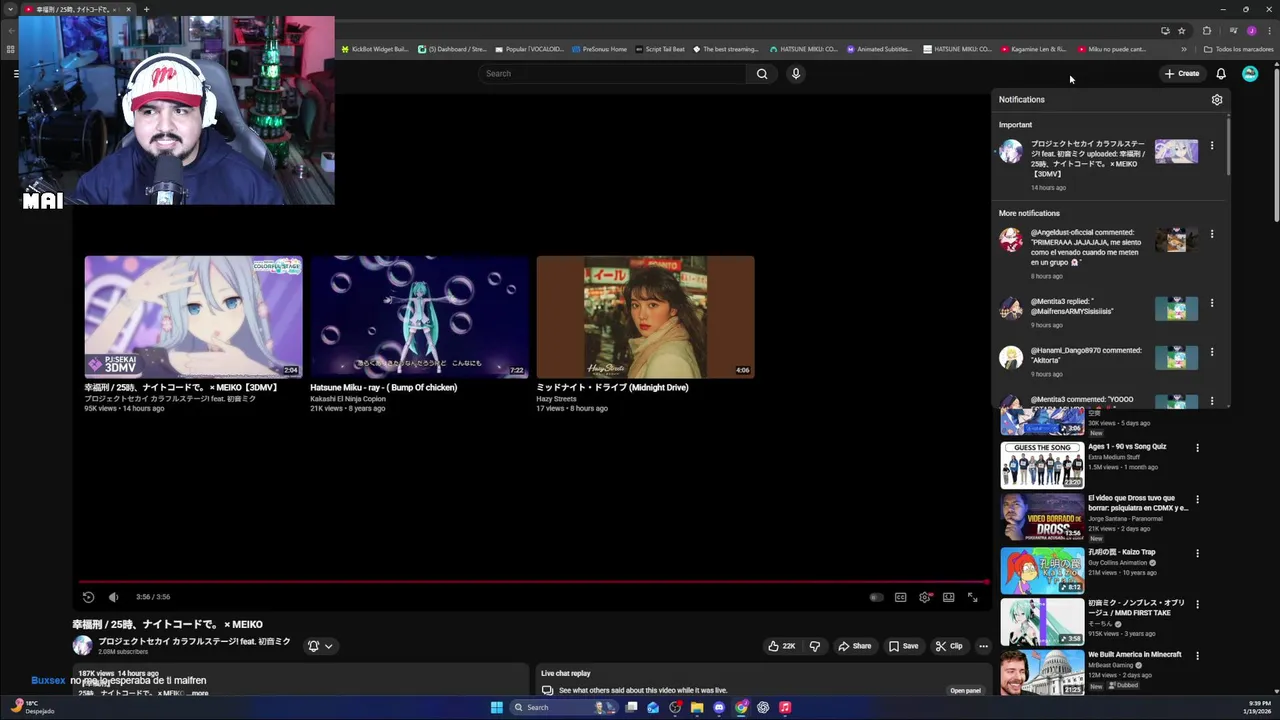The image size is (1280, 720).
Task: Open more actions ellipsis beside Clip
Action: point(983,646)
